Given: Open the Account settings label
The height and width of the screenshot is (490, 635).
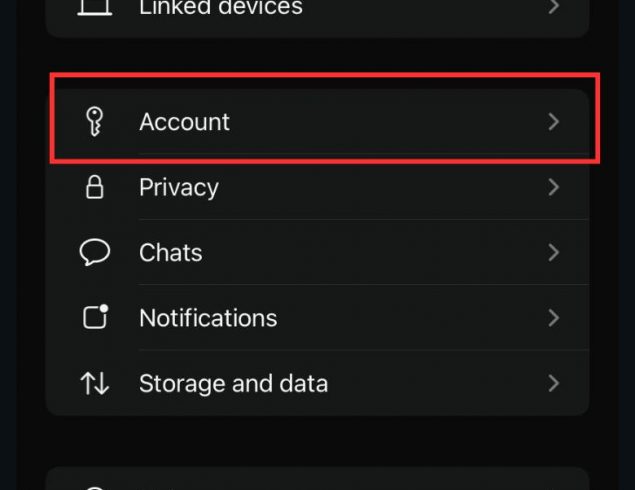Looking at the screenshot, I should [184, 122].
